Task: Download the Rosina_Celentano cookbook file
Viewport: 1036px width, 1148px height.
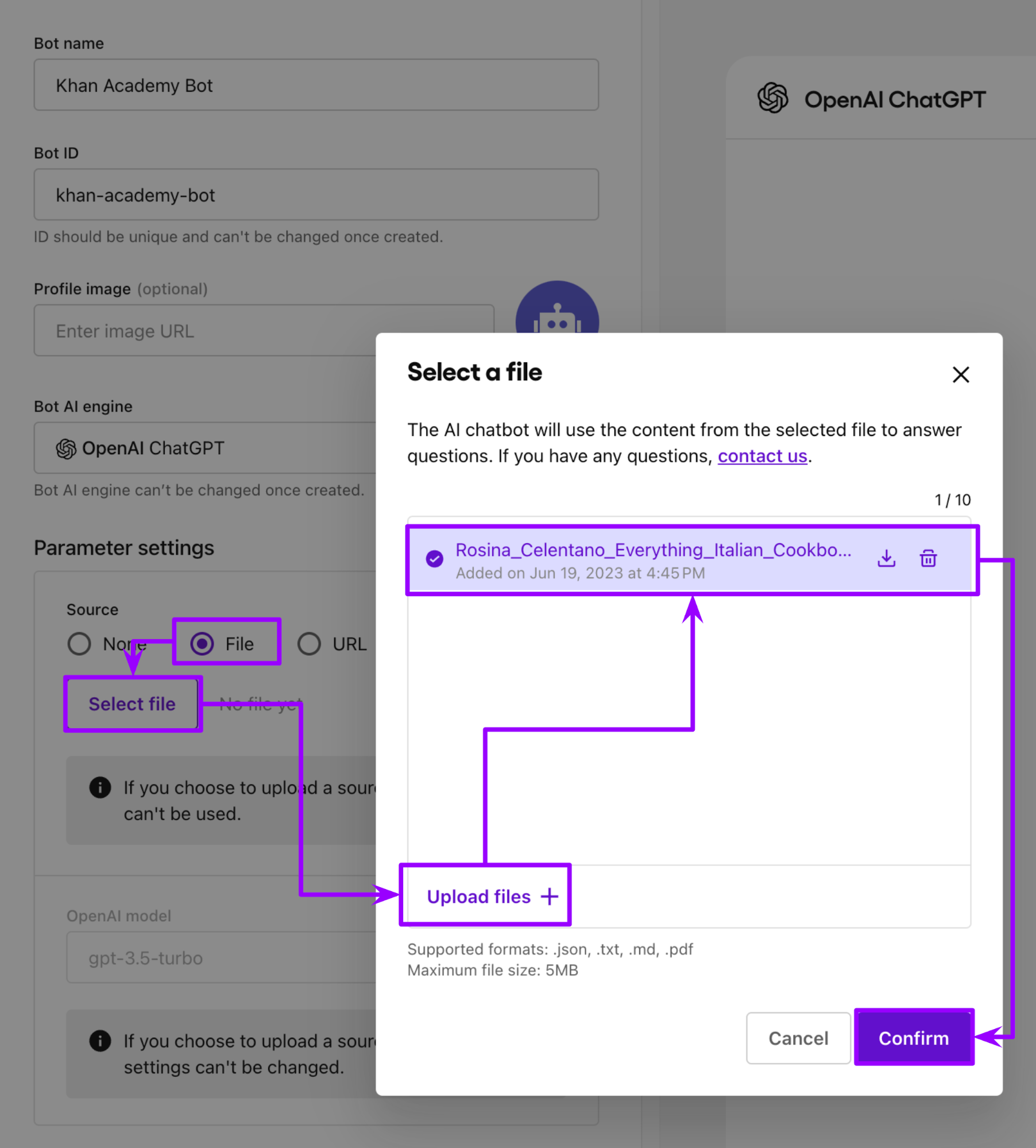Action: click(886, 558)
